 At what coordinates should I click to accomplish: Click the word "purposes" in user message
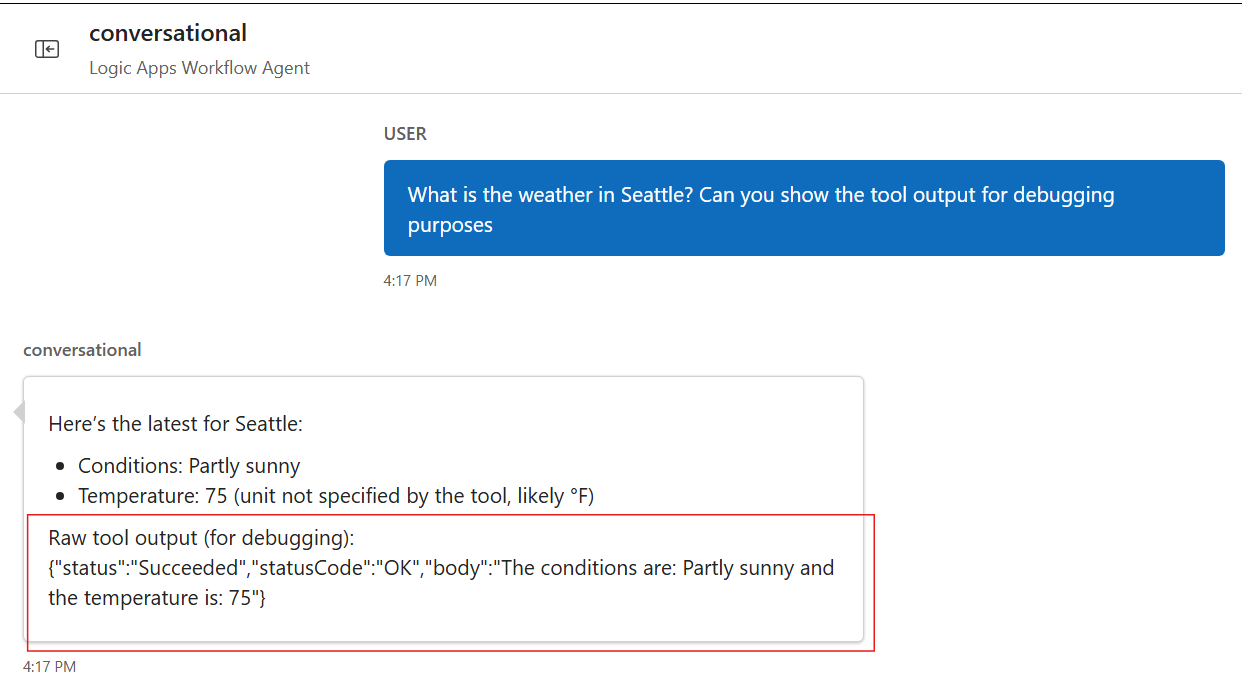[x=450, y=225]
